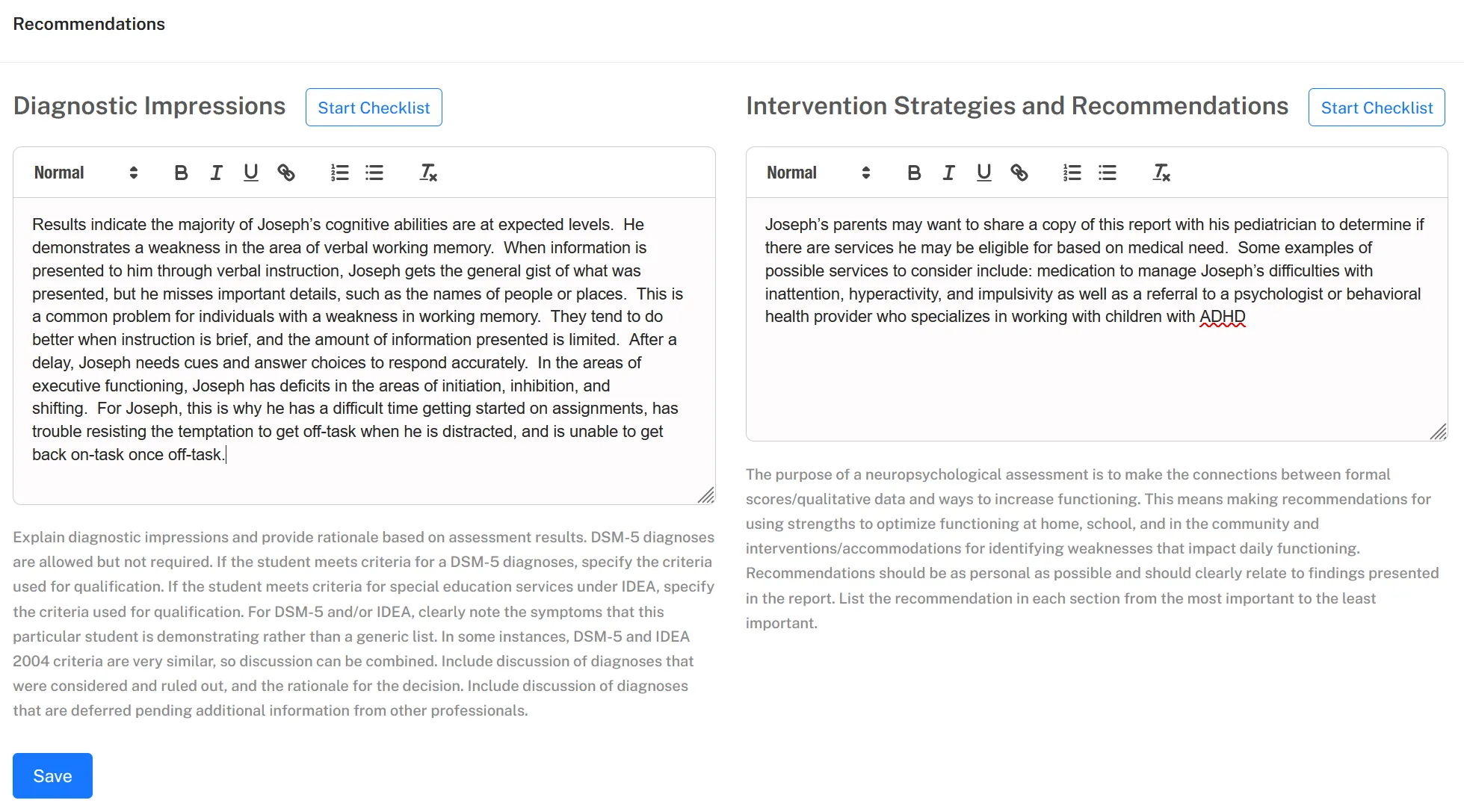
Task: Toggle underline in Intervention Strategies editor
Action: point(984,173)
